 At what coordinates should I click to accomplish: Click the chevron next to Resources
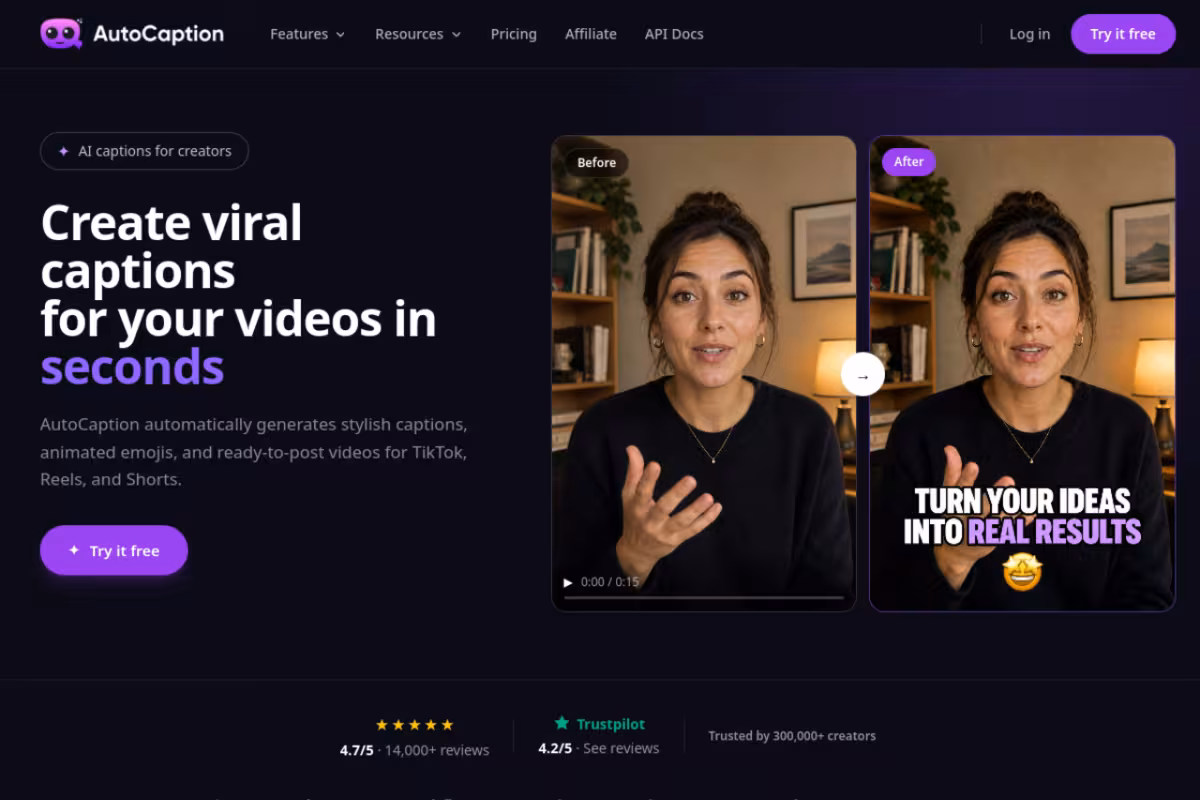[x=457, y=35]
